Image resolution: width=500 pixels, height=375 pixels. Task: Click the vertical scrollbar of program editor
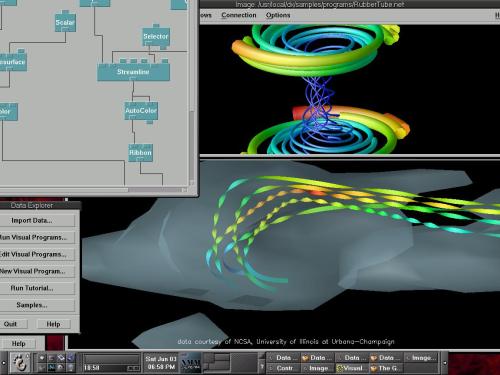point(192,93)
